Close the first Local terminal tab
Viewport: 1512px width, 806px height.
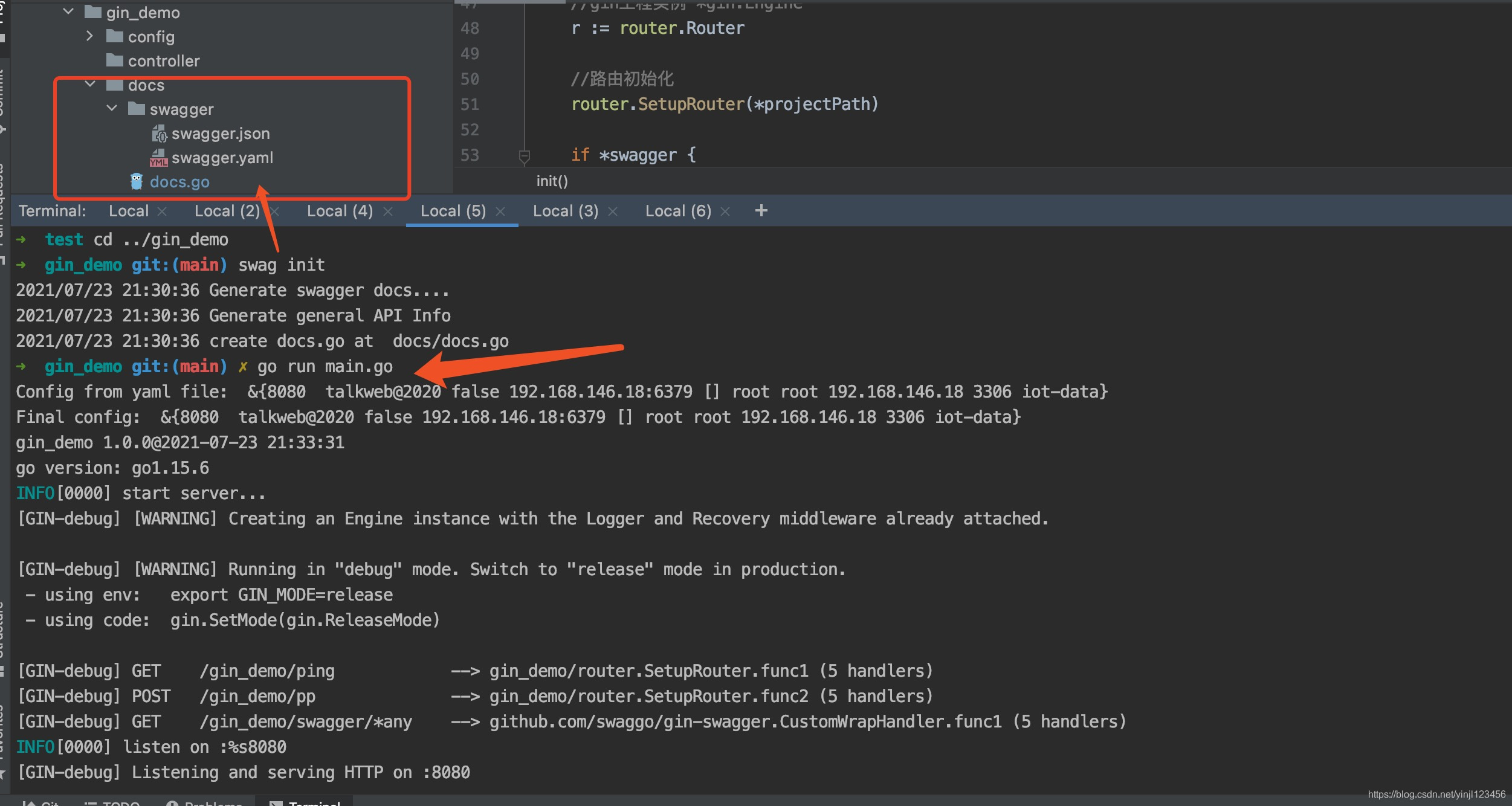(162, 211)
